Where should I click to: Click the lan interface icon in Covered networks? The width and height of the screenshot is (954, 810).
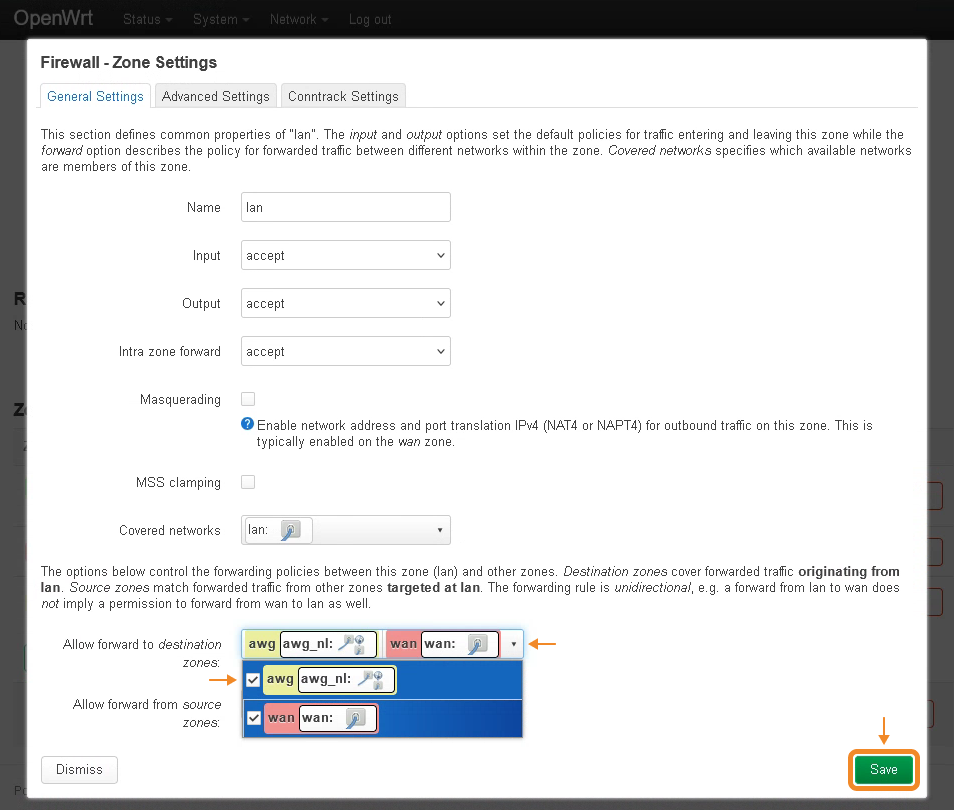click(x=291, y=530)
